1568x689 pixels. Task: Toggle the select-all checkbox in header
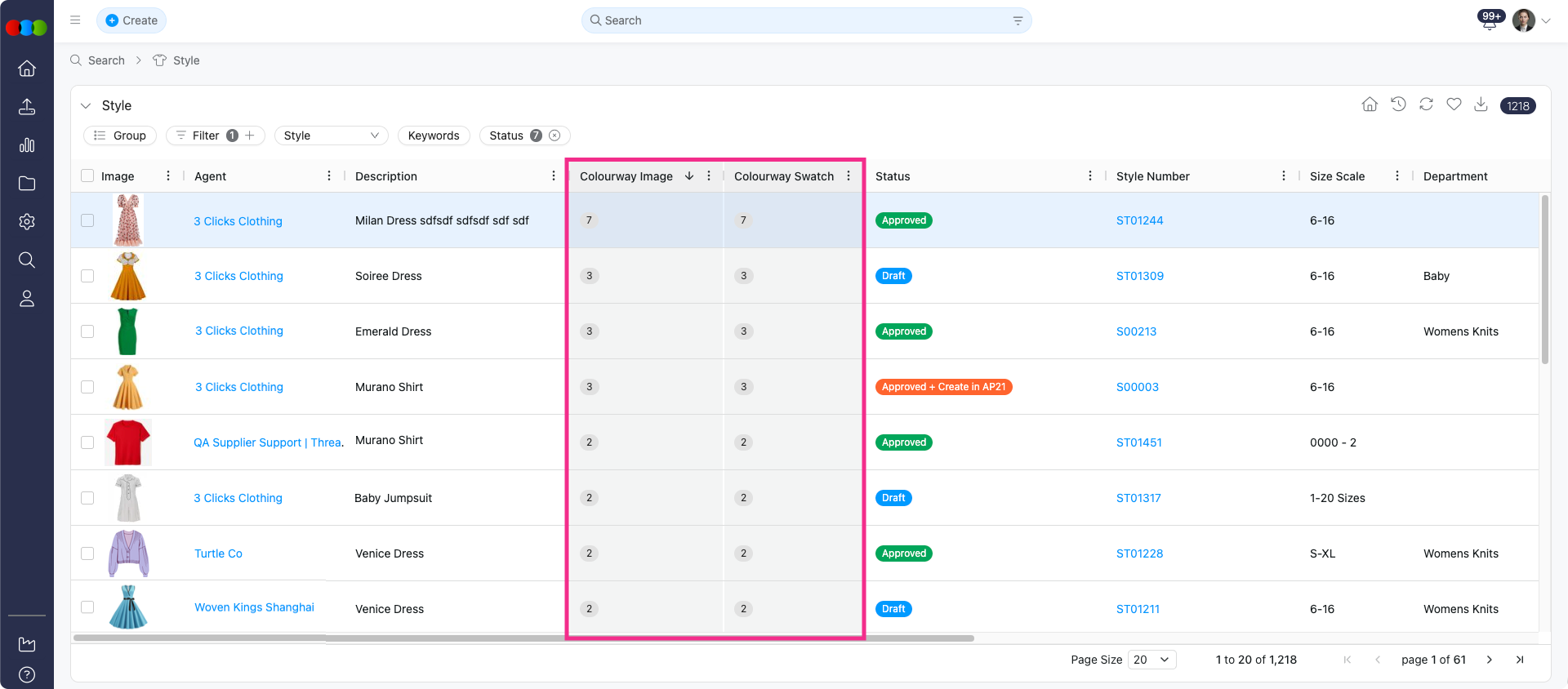[87, 176]
